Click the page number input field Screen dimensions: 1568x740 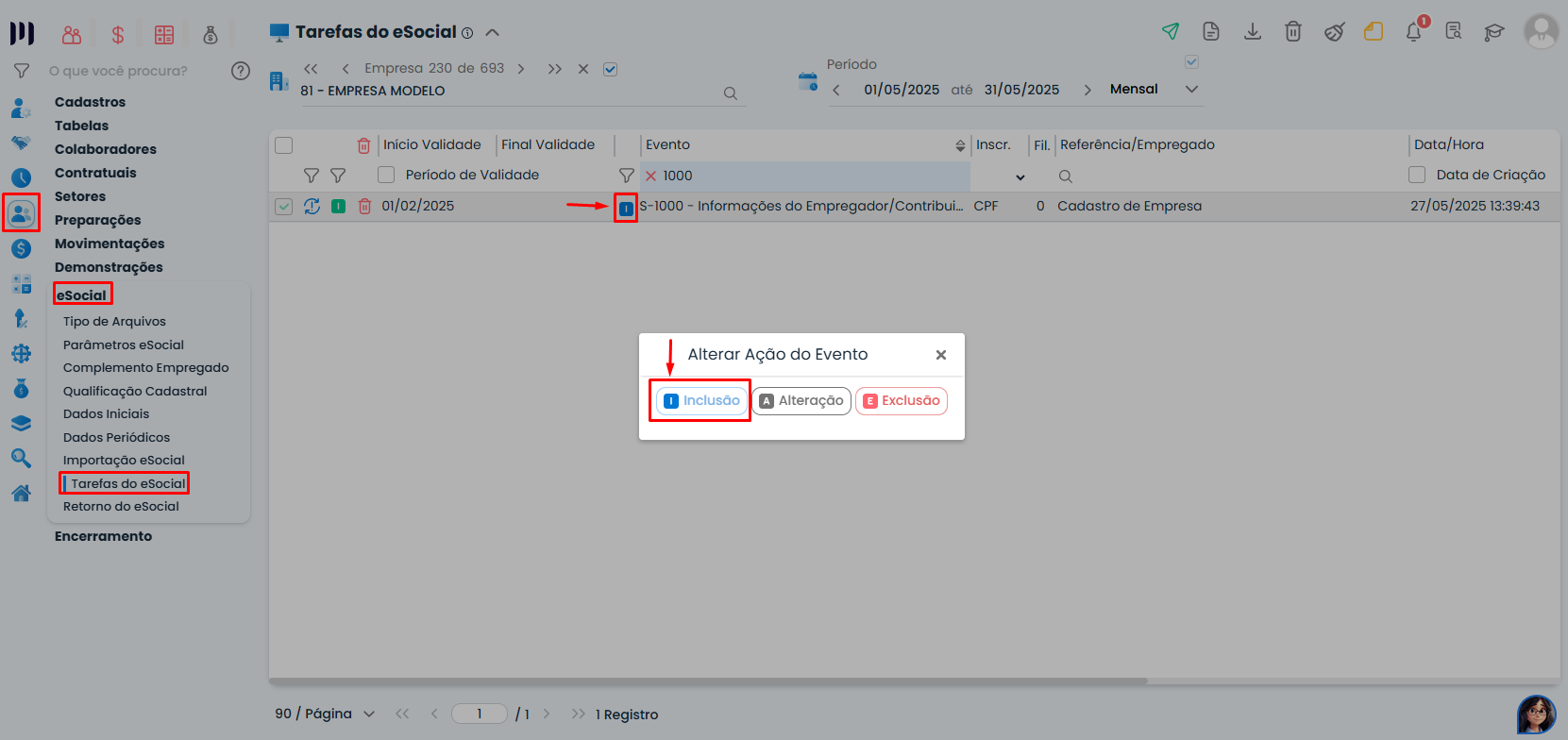coord(480,714)
